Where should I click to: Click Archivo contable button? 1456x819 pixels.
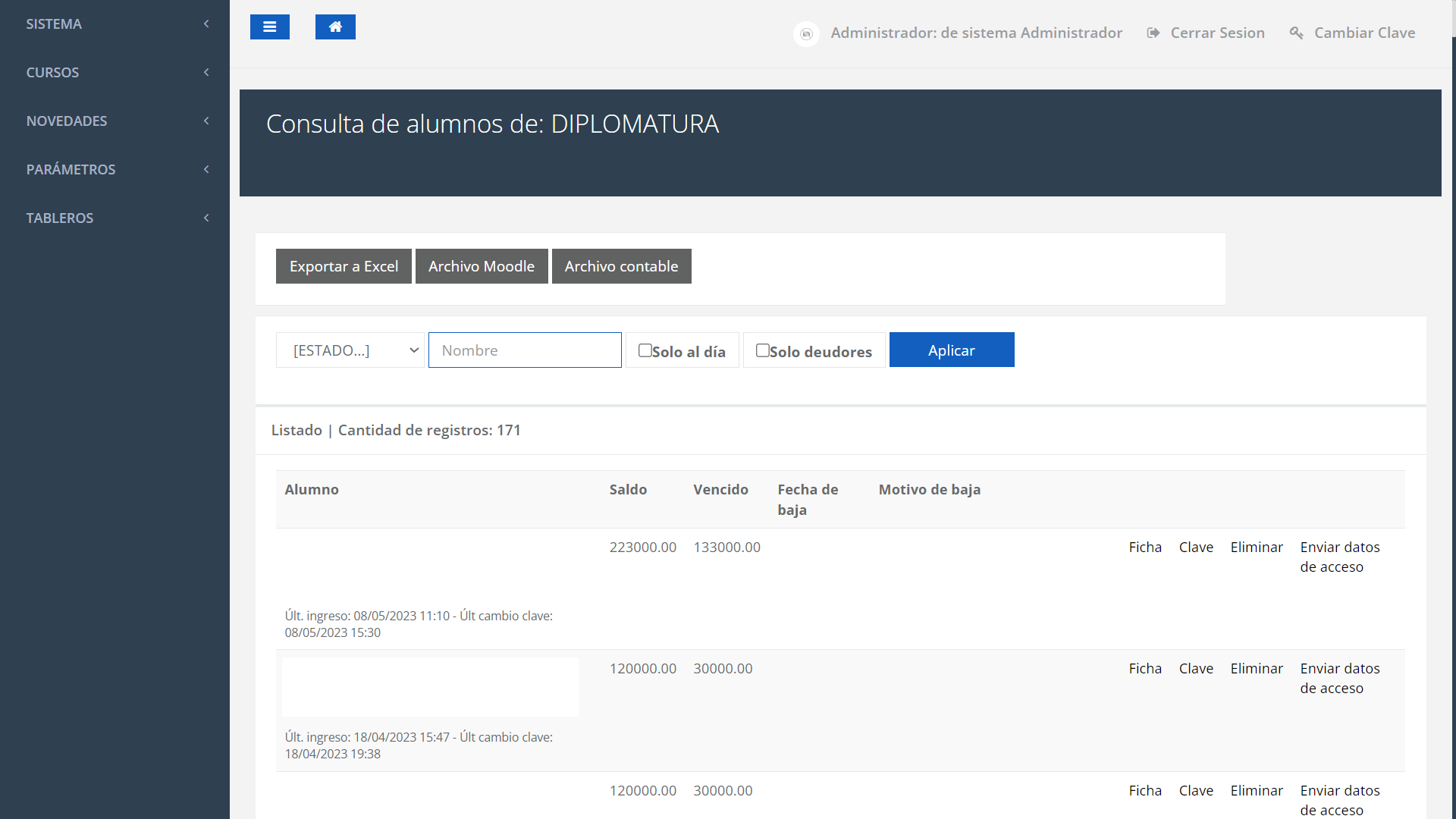click(622, 266)
